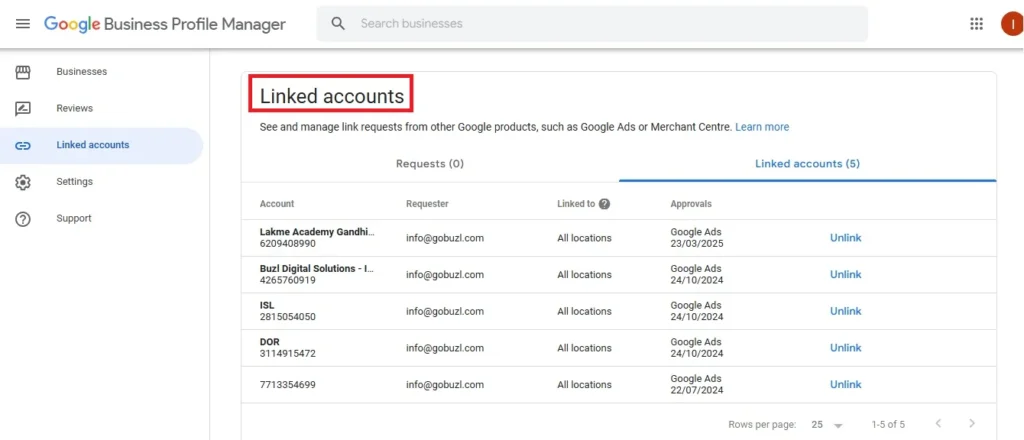Click the search magnifier icon

338,24
